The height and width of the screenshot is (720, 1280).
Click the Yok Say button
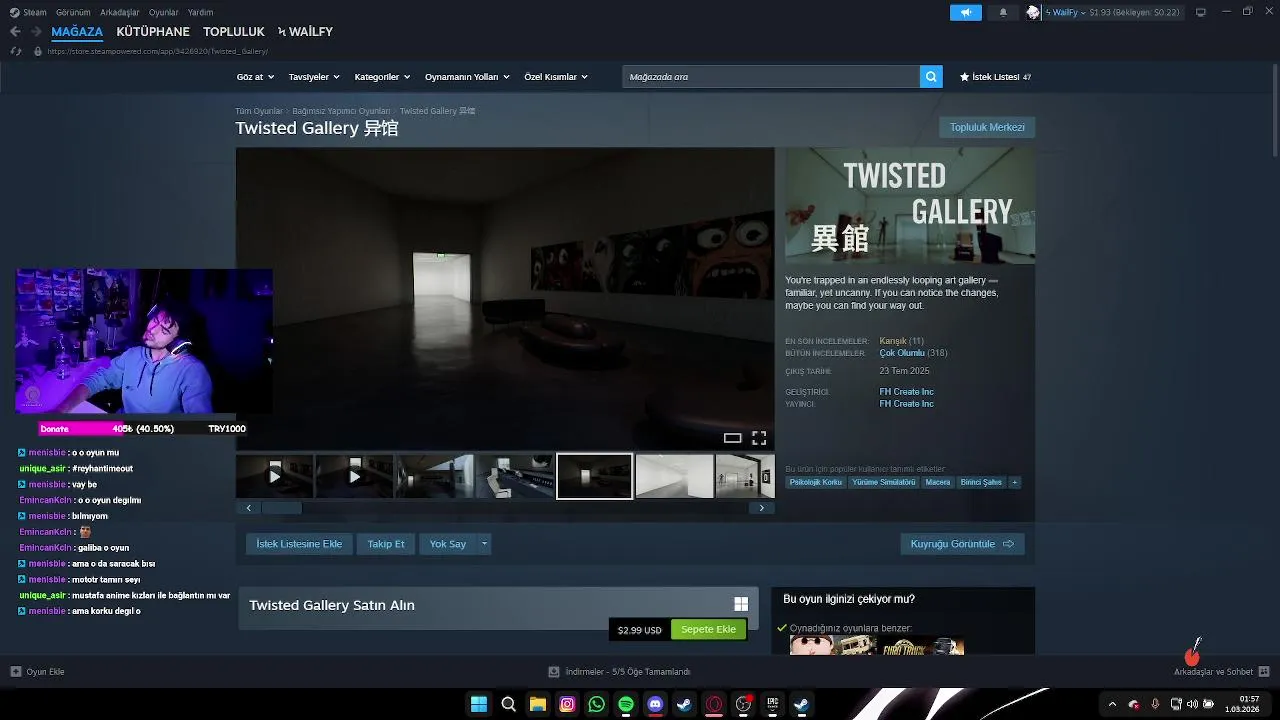pyautogui.click(x=448, y=544)
